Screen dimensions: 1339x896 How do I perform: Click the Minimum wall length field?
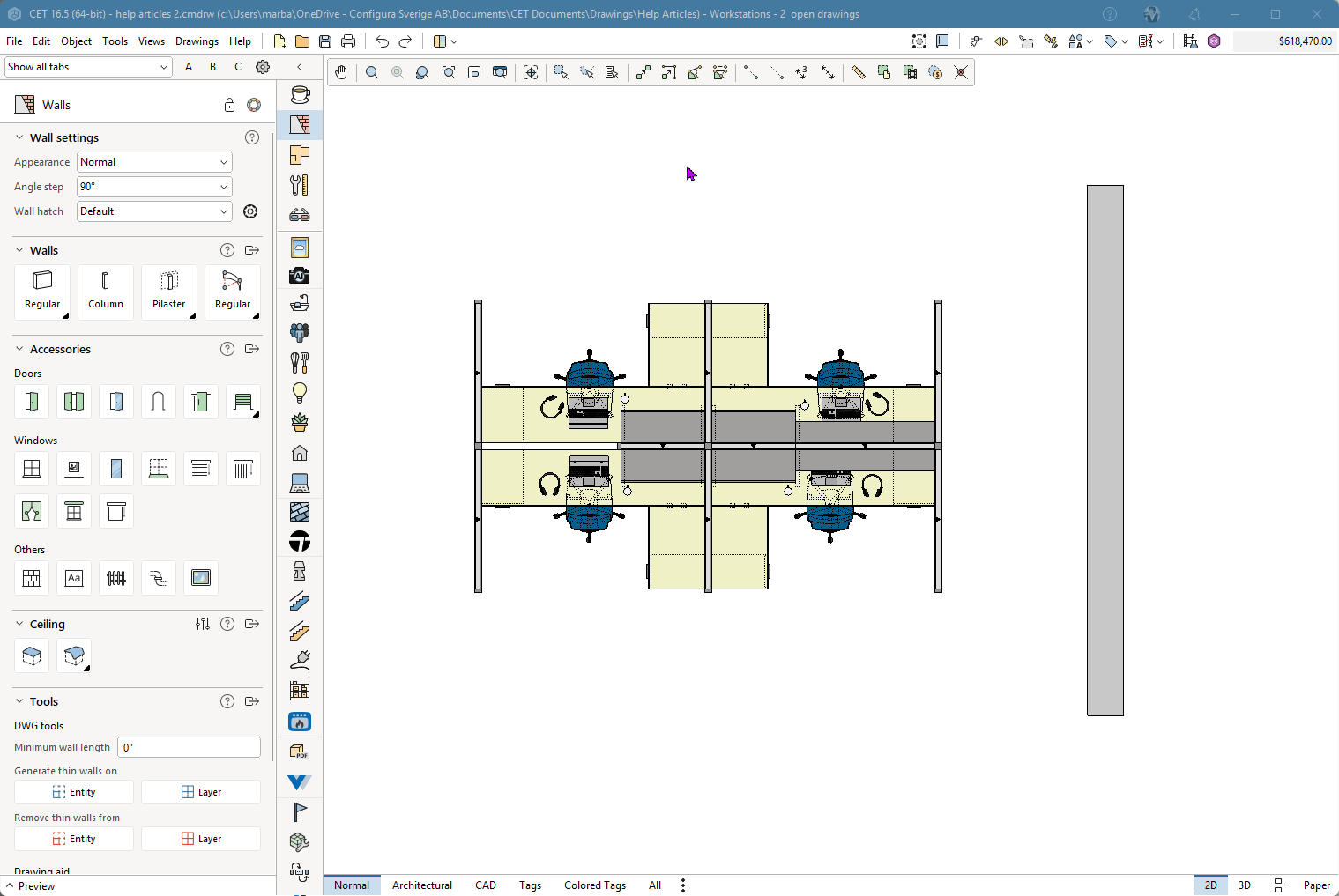point(189,747)
